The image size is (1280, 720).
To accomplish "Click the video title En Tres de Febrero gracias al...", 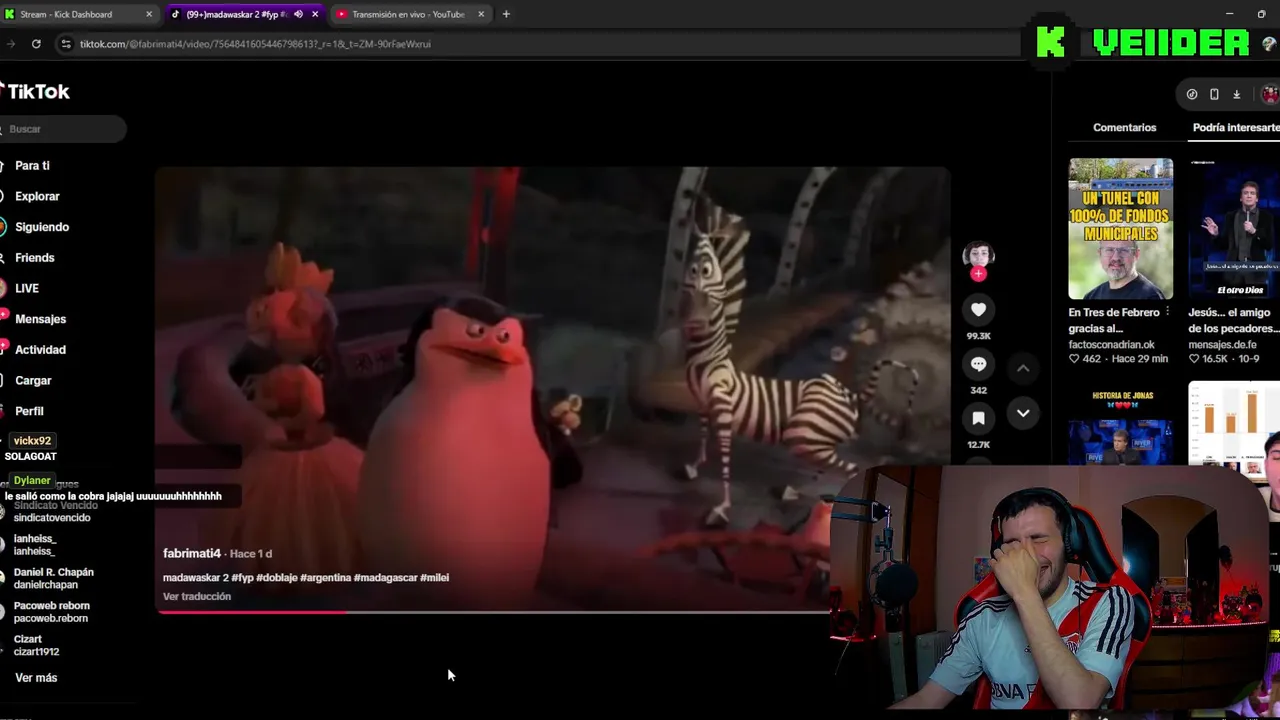I will click(1113, 320).
